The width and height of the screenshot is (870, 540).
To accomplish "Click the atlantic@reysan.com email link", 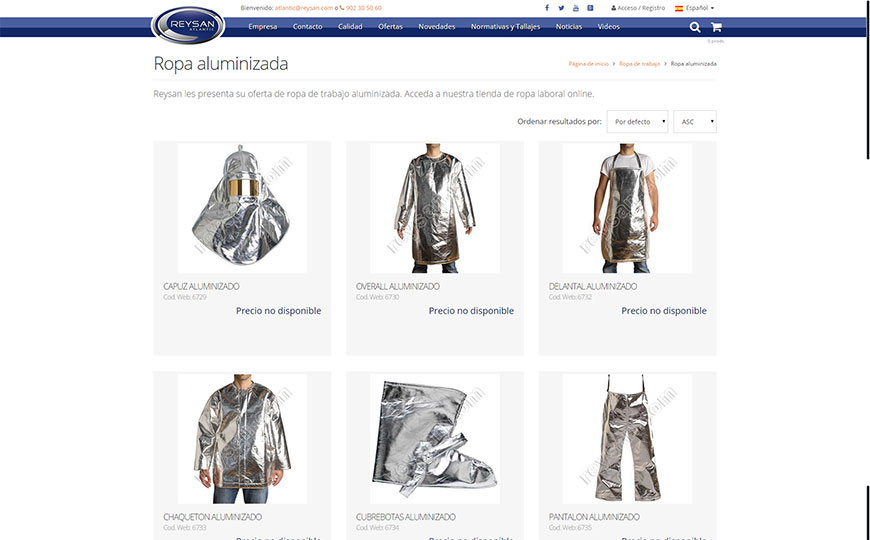I will click(x=304, y=8).
